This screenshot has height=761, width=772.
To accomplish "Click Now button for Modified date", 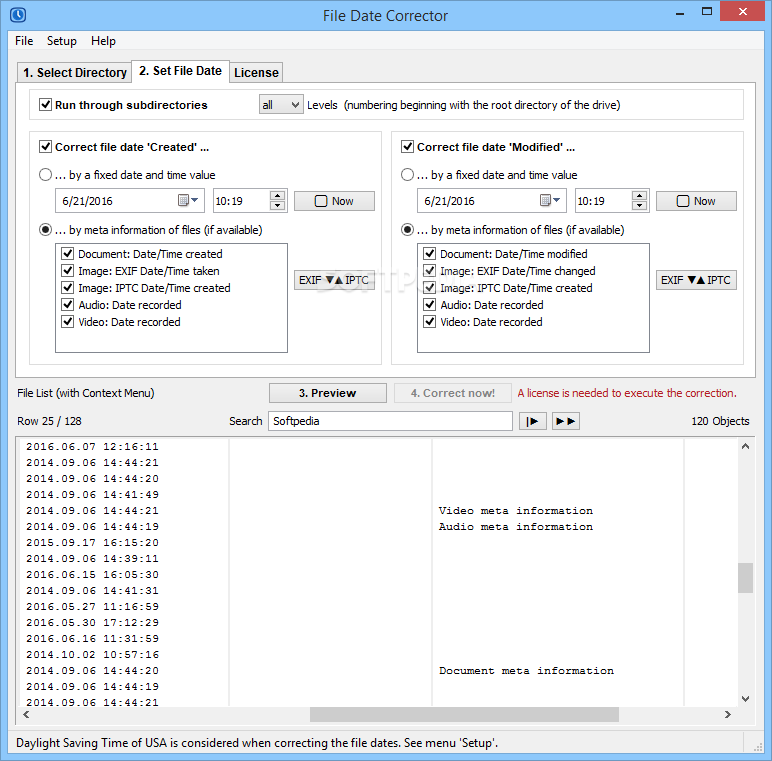I will pyautogui.click(x=696, y=201).
